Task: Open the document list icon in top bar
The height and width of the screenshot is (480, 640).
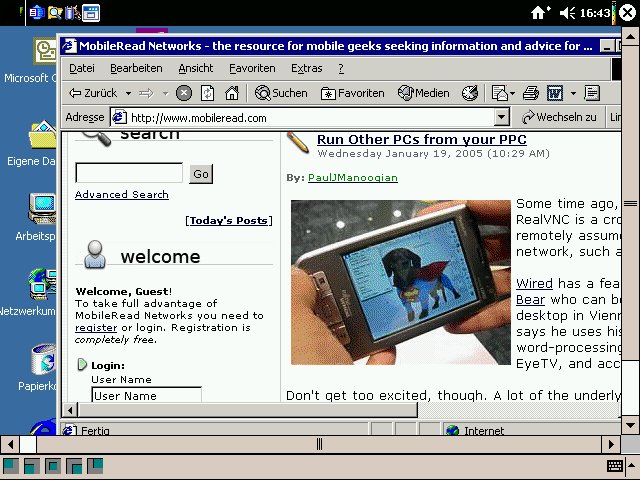Action: 37,13
